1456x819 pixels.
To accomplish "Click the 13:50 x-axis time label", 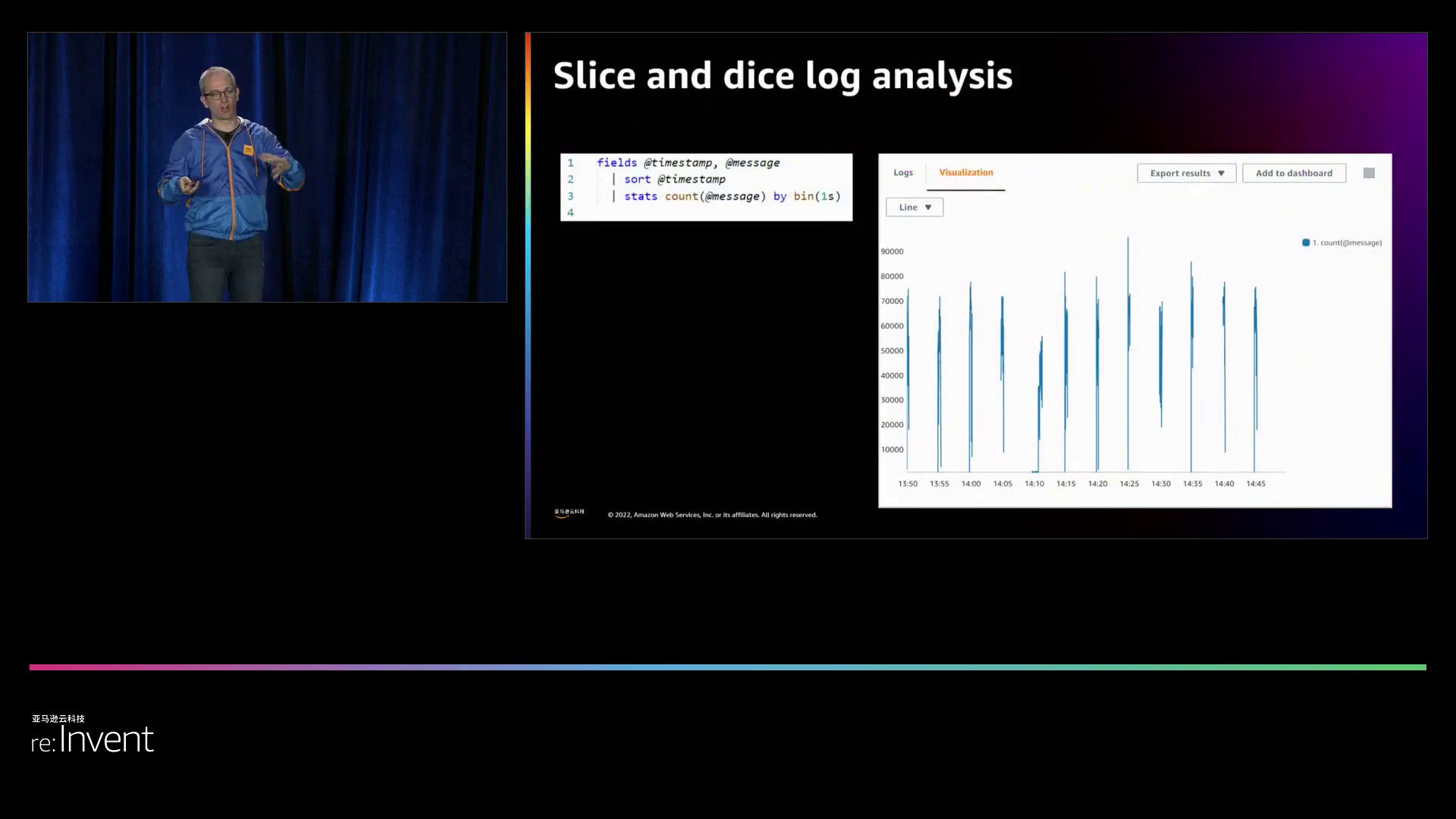I will 908,484.
